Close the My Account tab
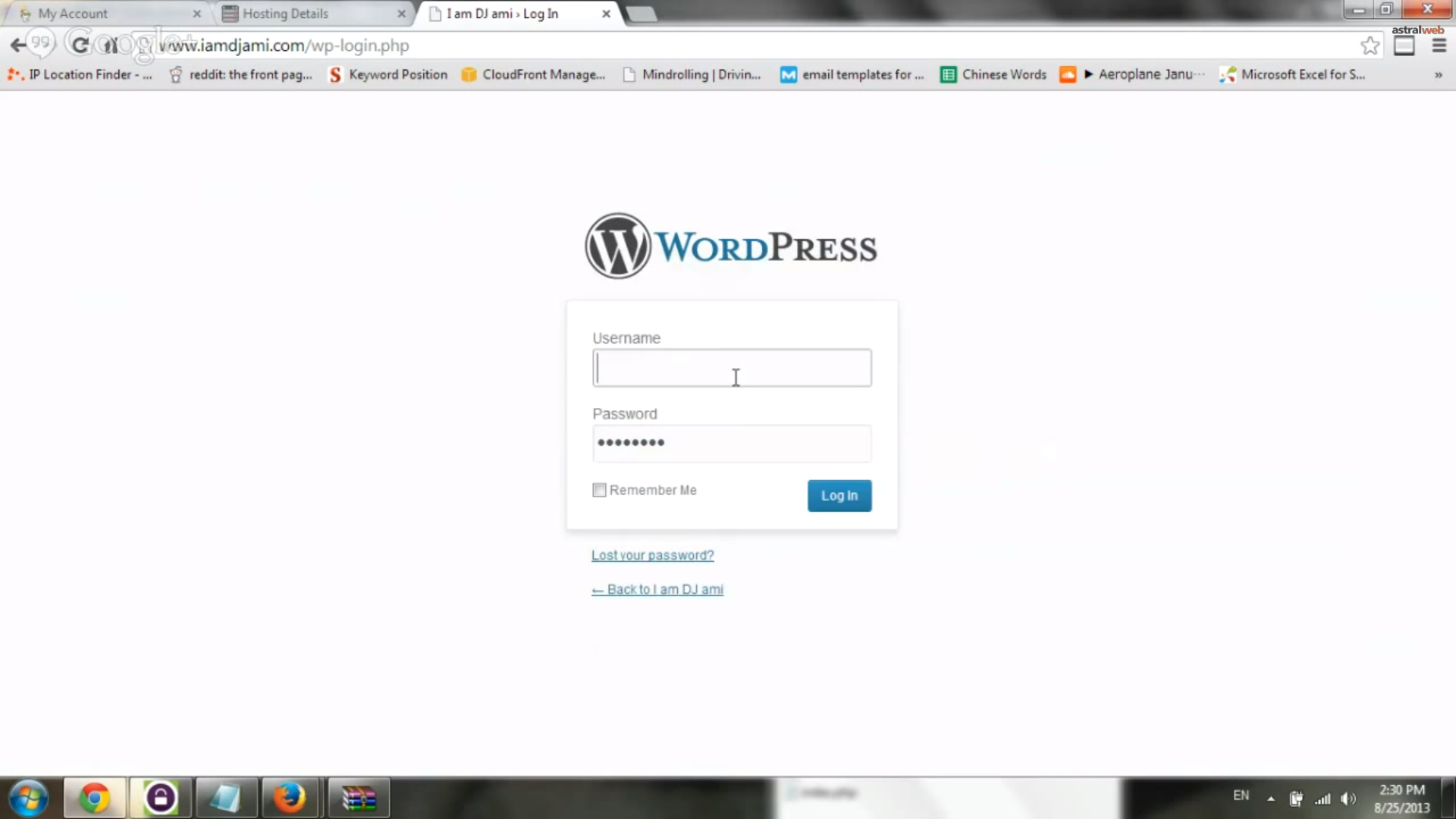1456x819 pixels. coord(197,14)
